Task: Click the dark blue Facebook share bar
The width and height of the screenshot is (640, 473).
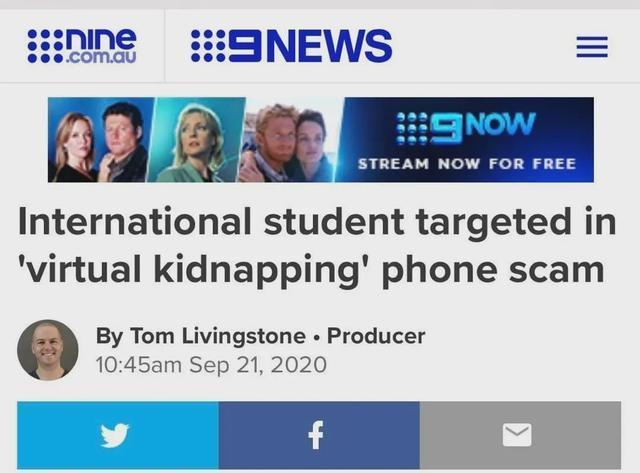Action: click(319, 435)
